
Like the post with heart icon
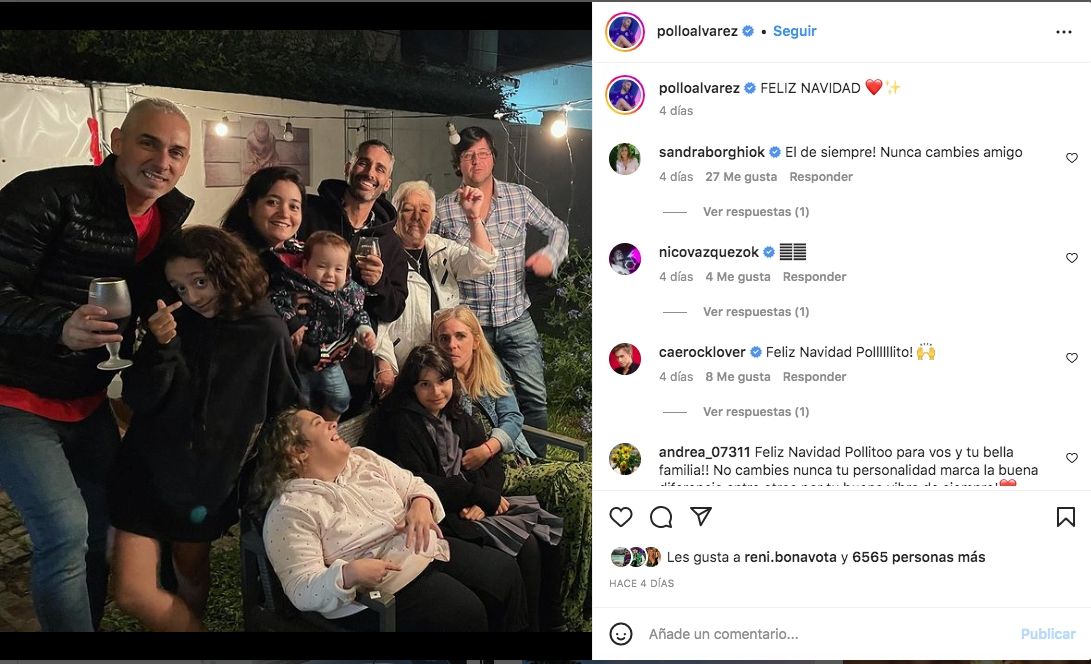click(621, 517)
